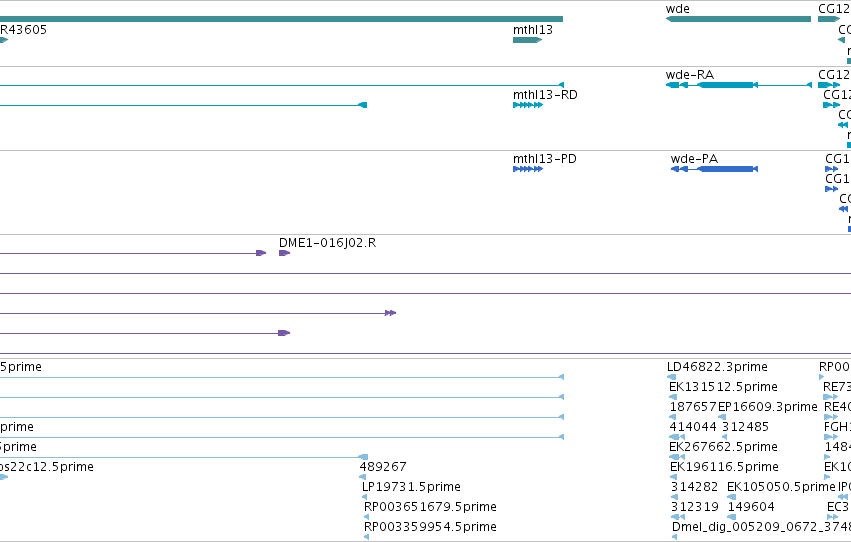Select the LP19731.5prime EST label
The width and height of the screenshot is (851, 542).
coord(411,487)
